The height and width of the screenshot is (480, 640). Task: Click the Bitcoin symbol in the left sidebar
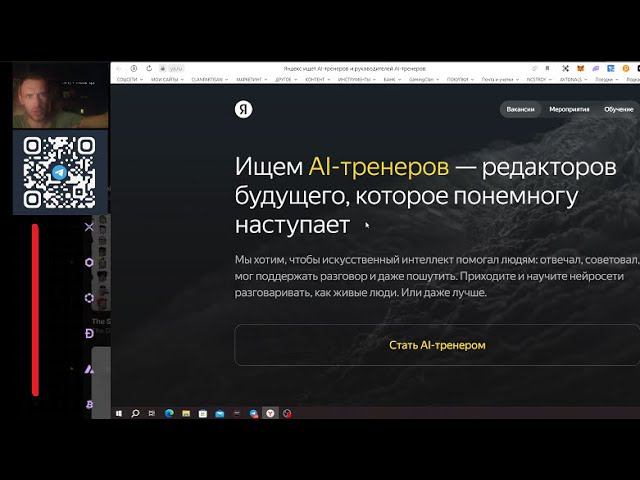tap(89, 404)
